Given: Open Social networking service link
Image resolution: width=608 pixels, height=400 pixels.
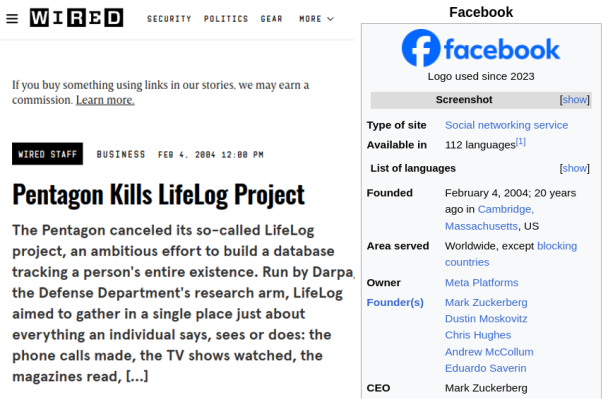Looking at the screenshot, I should [506, 125].
